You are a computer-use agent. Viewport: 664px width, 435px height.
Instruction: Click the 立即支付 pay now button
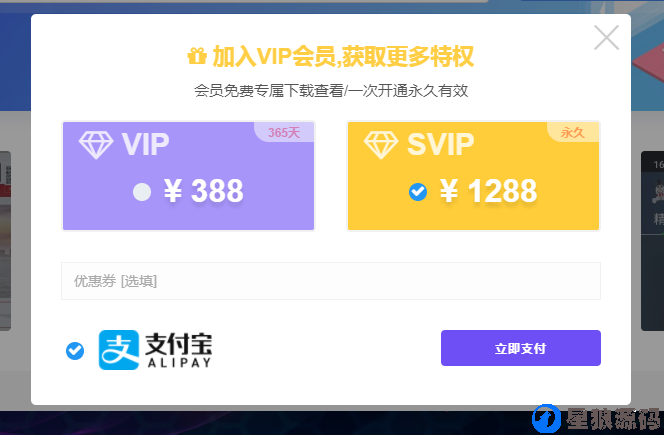click(520, 348)
